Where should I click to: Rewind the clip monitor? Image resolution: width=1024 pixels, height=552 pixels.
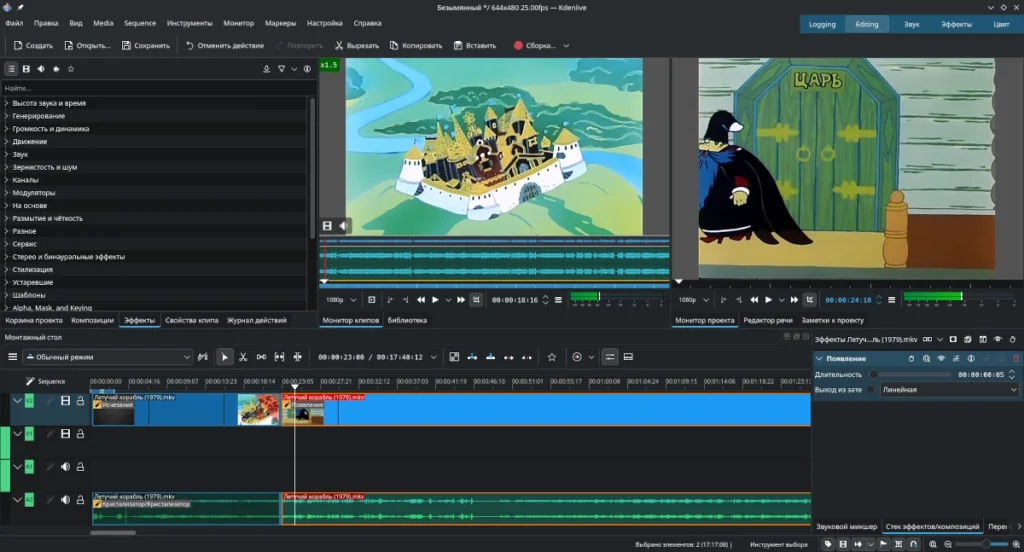coord(421,300)
